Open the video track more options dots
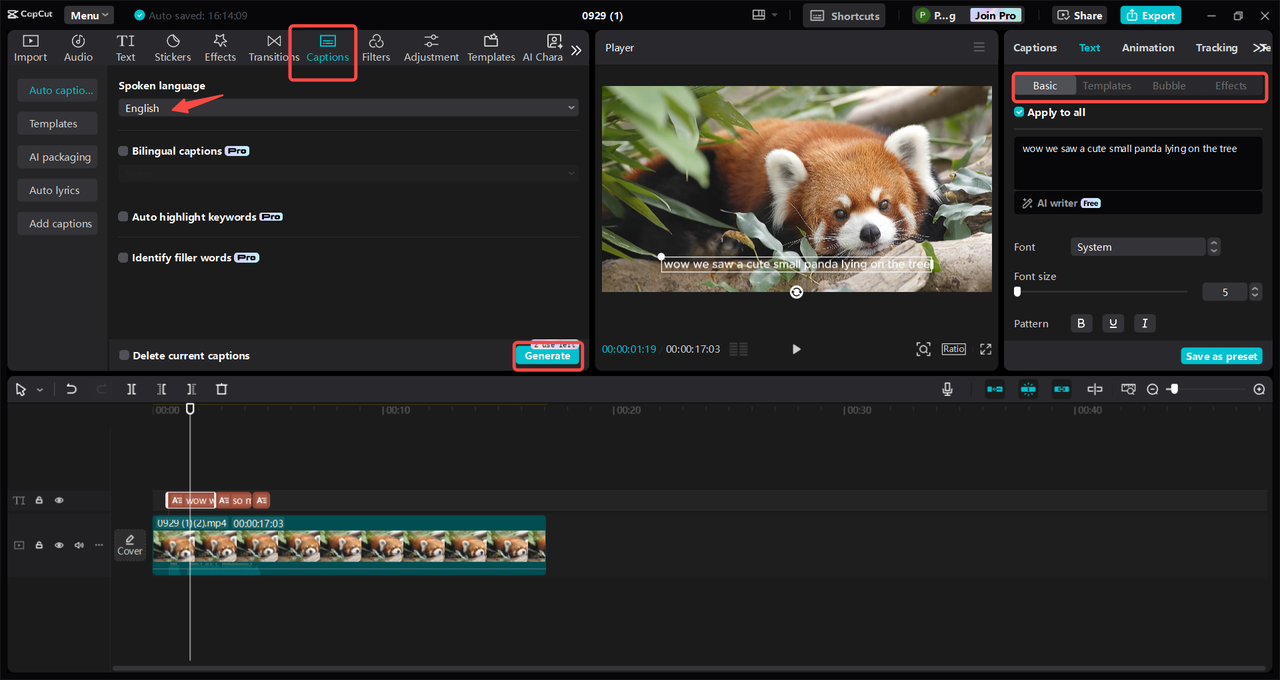 [x=99, y=545]
